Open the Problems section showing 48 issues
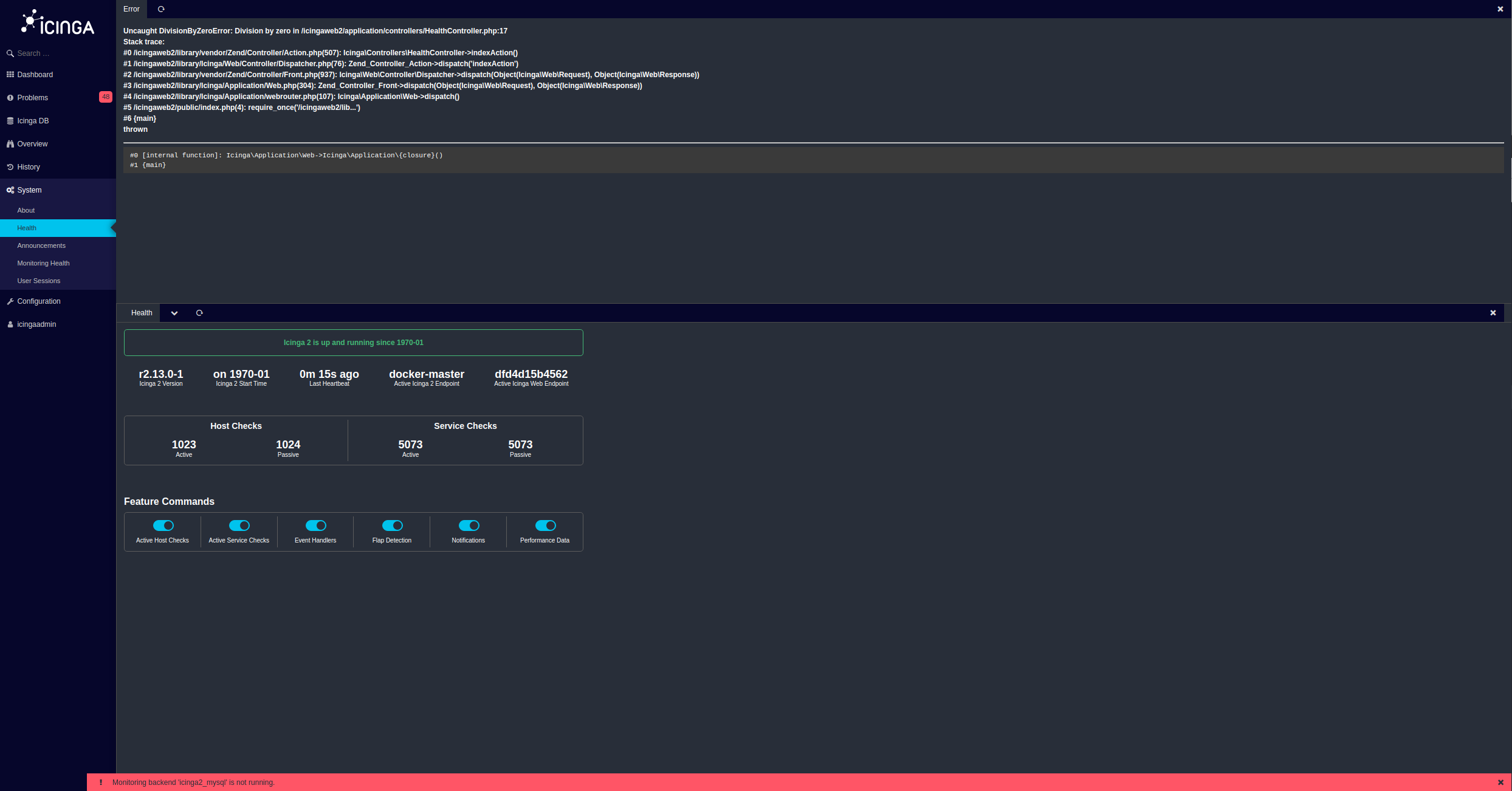The image size is (1512, 791). point(32,97)
